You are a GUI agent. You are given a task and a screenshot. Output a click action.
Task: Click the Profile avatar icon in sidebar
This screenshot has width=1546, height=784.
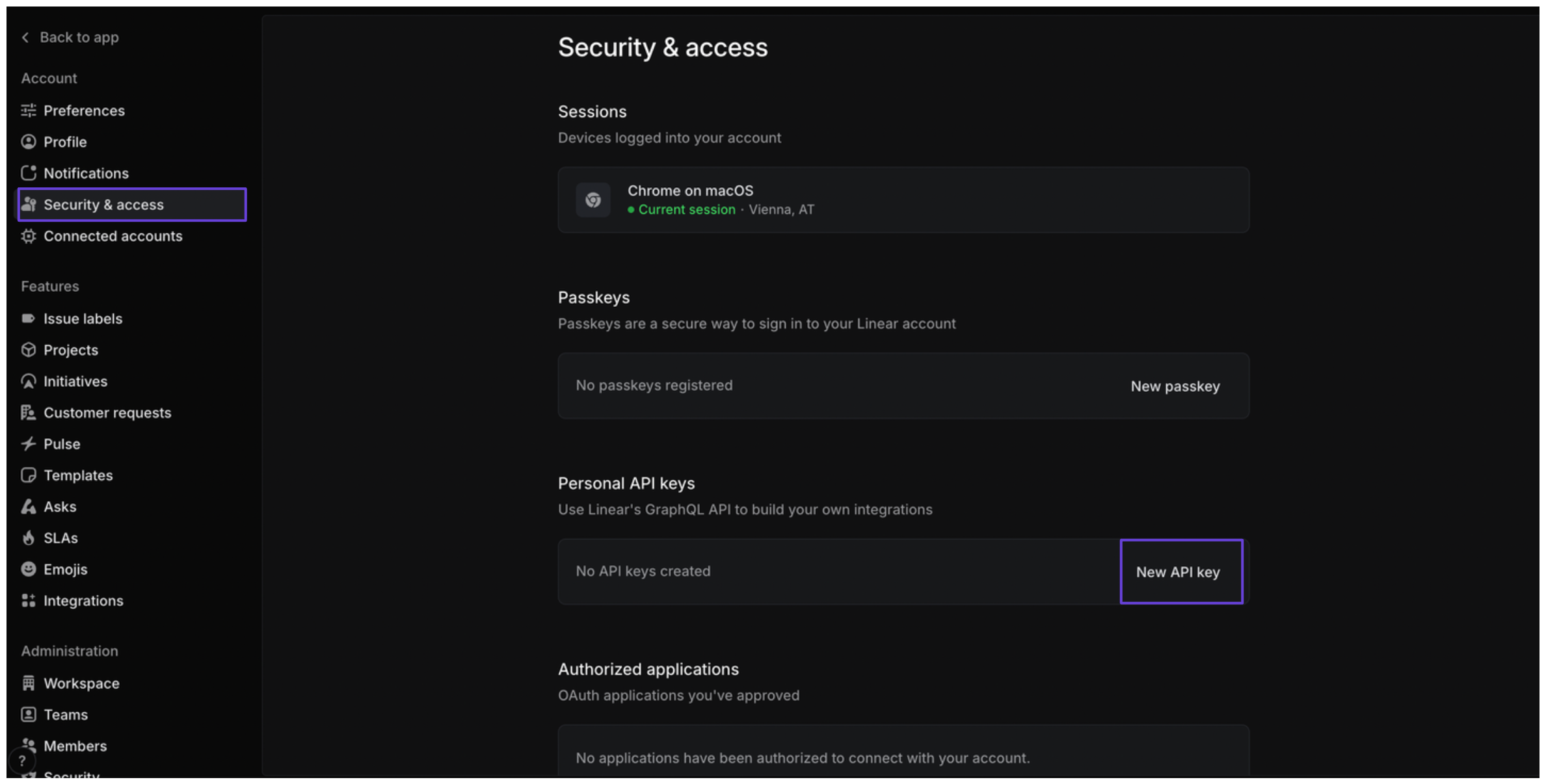point(28,142)
